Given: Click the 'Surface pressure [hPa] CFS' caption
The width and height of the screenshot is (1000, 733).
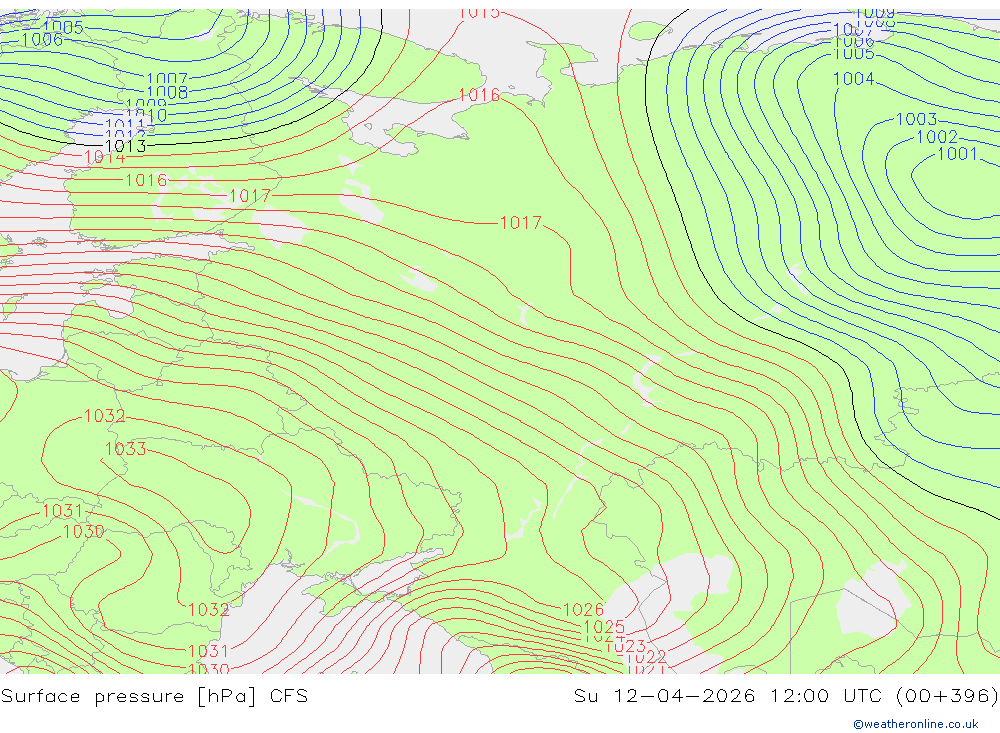Looking at the screenshot, I should click(x=154, y=696).
